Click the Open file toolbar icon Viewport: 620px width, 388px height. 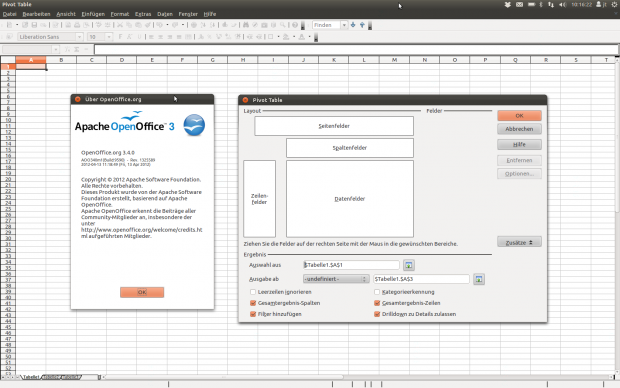25,25
